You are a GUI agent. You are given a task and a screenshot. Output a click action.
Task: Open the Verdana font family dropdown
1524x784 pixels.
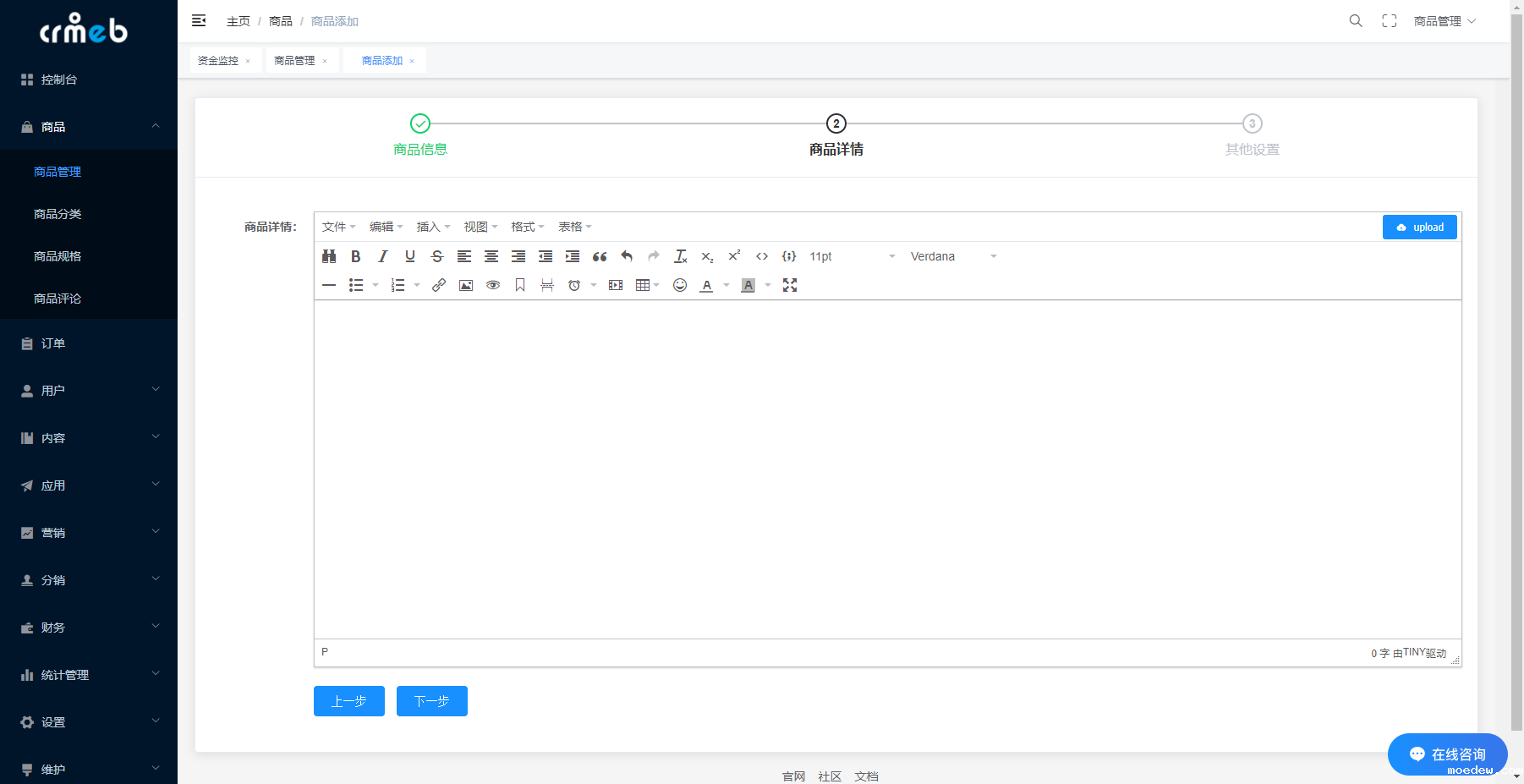click(x=953, y=256)
